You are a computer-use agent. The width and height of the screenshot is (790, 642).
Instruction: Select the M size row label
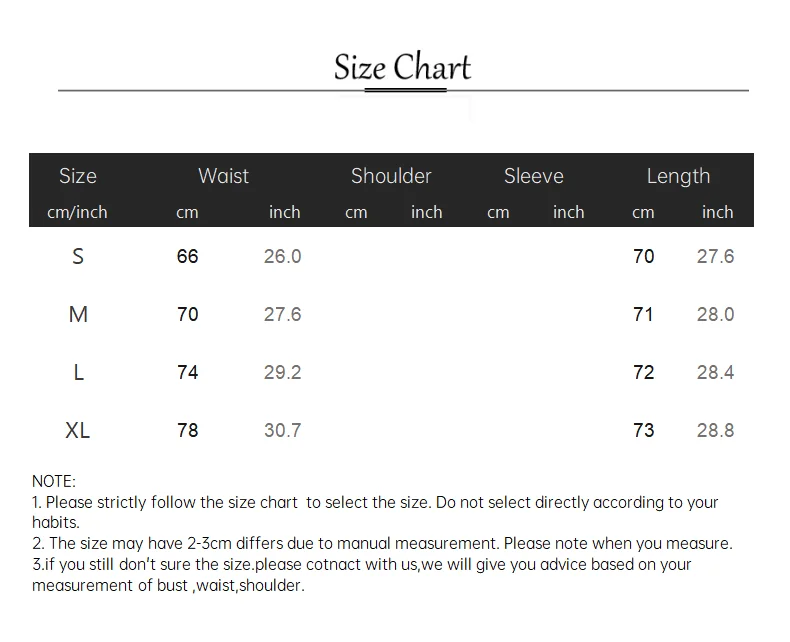tap(78, 314)
